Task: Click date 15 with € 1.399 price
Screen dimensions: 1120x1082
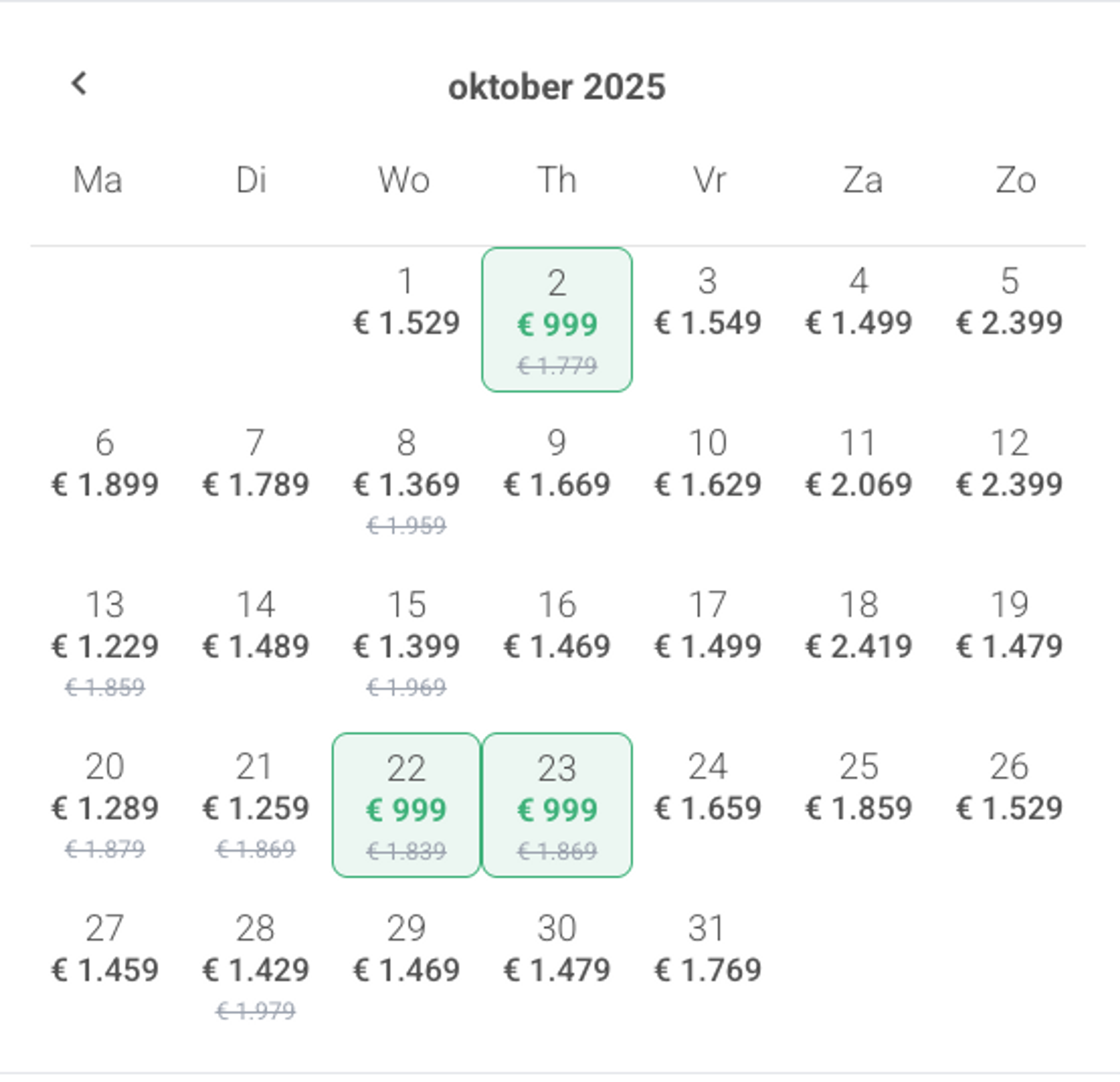Action: [x=406, y=643]
